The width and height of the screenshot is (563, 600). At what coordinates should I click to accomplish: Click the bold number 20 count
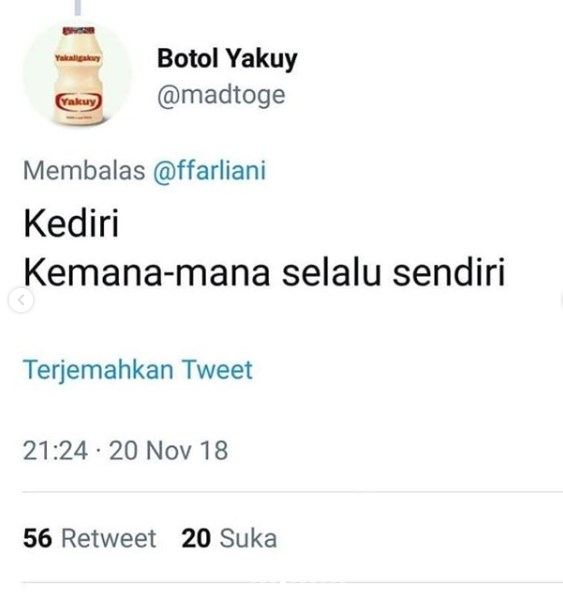pos(196,538)
